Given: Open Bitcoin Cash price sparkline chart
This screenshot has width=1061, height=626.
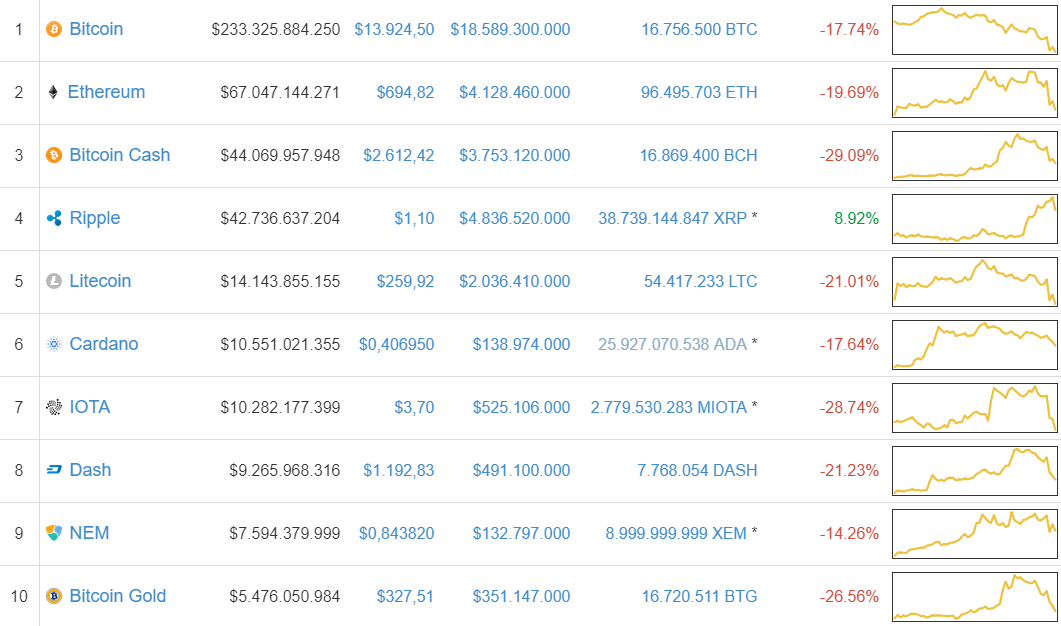Looking at the screenshot, I should (x=975, y=156).
